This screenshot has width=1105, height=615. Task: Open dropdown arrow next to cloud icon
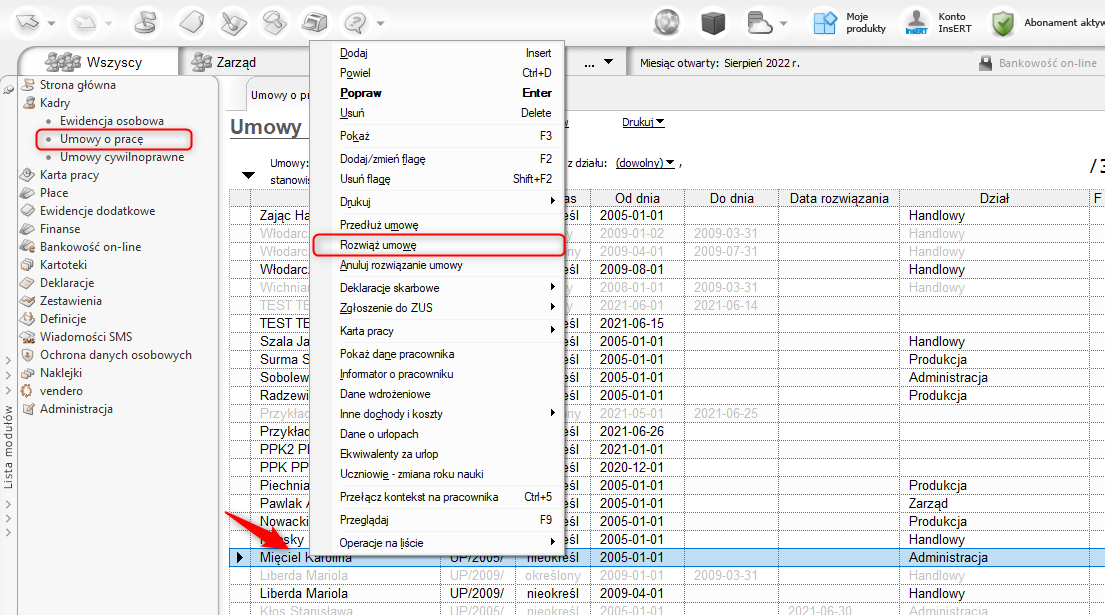(784, 23)
